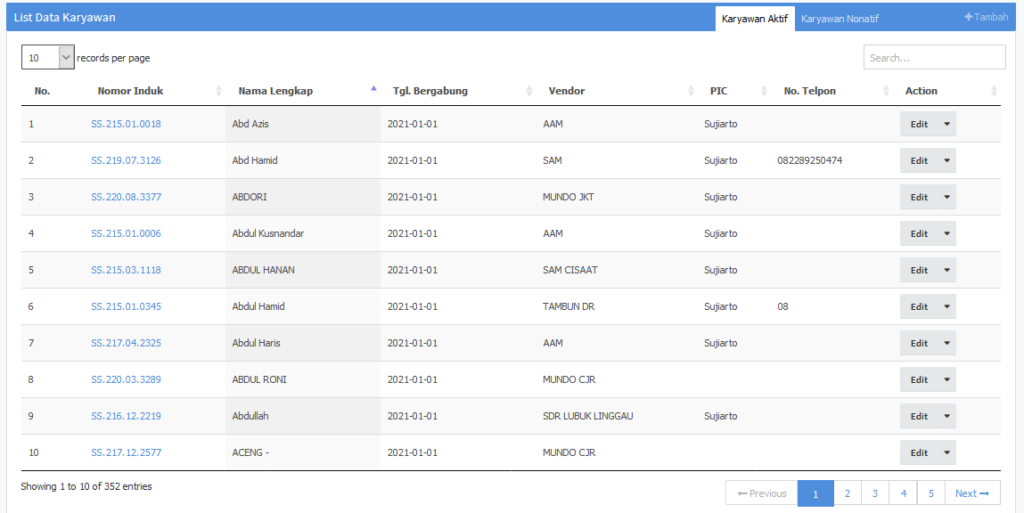Open employee link SS.215.01.0006

[x=126, y=234]
